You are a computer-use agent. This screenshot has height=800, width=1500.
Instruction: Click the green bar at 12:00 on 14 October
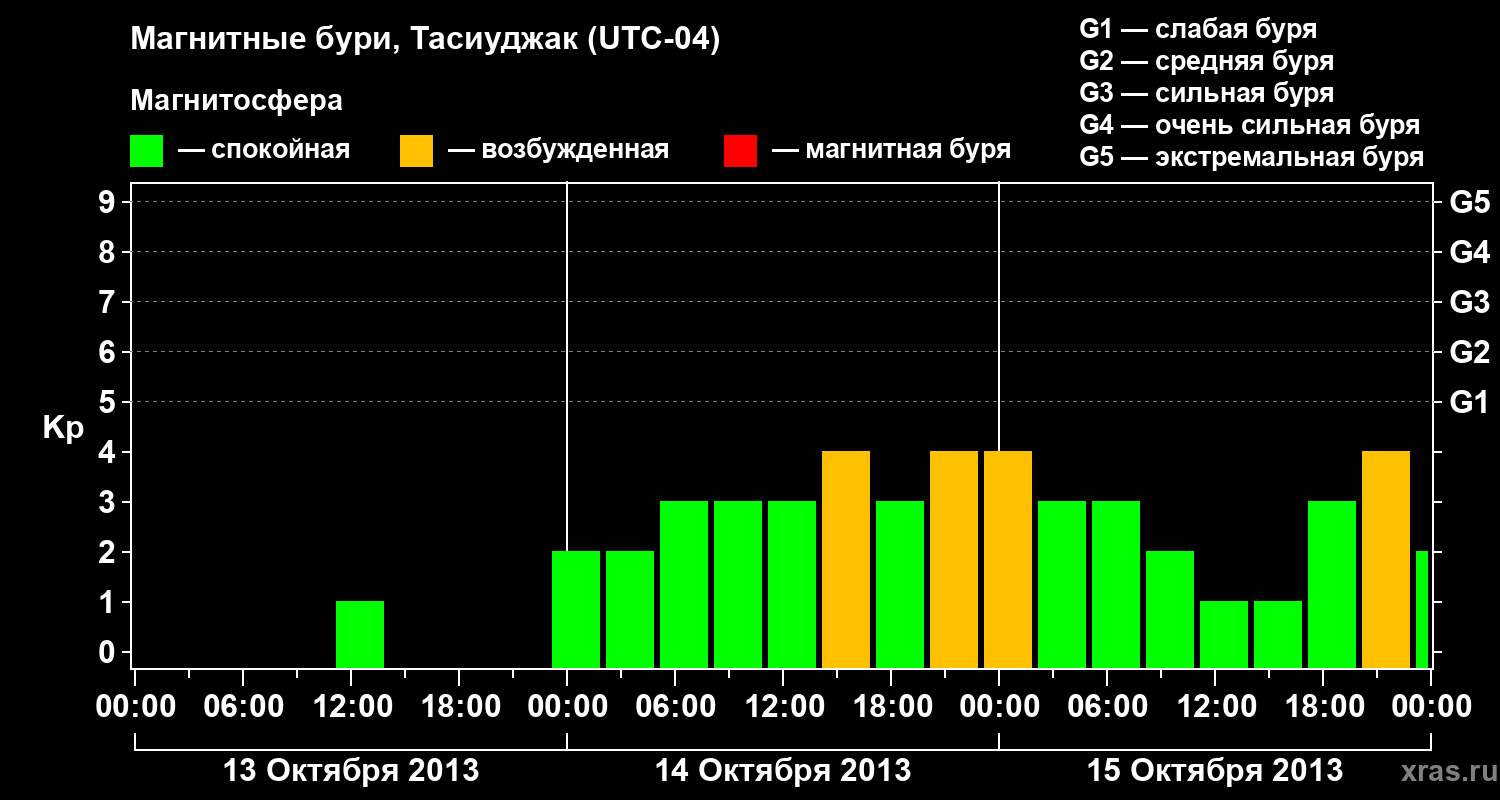point(792,584)
